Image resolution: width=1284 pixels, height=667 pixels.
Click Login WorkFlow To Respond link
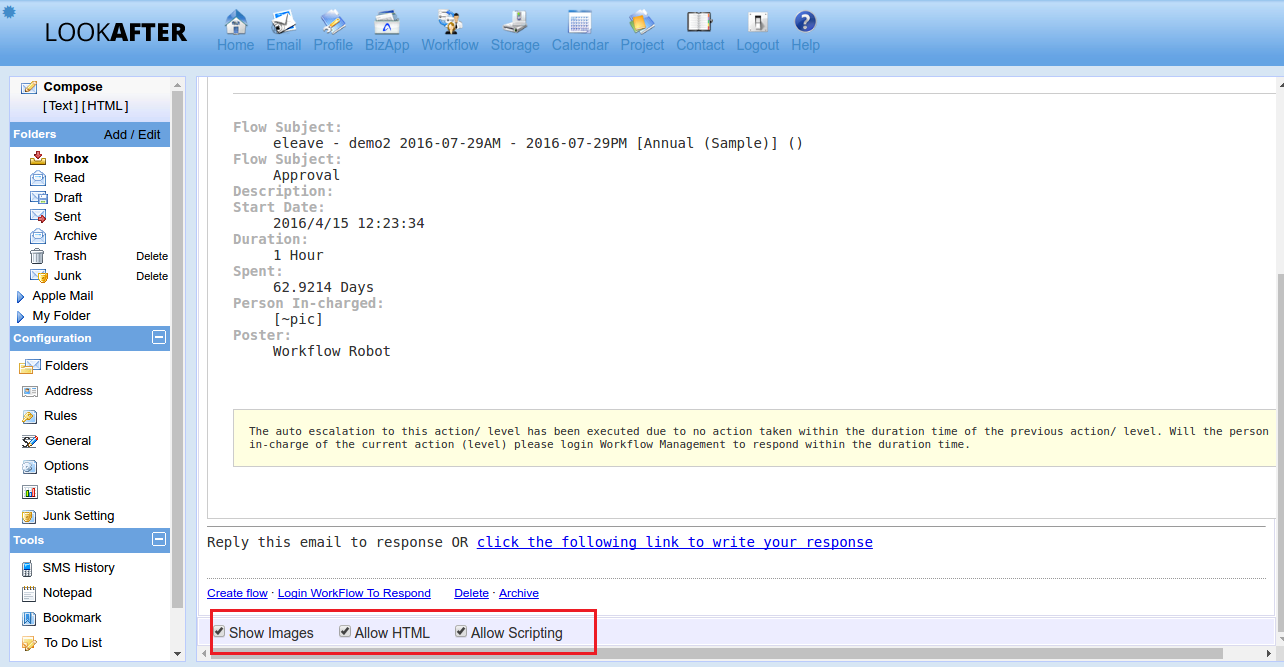click(354, 593)
